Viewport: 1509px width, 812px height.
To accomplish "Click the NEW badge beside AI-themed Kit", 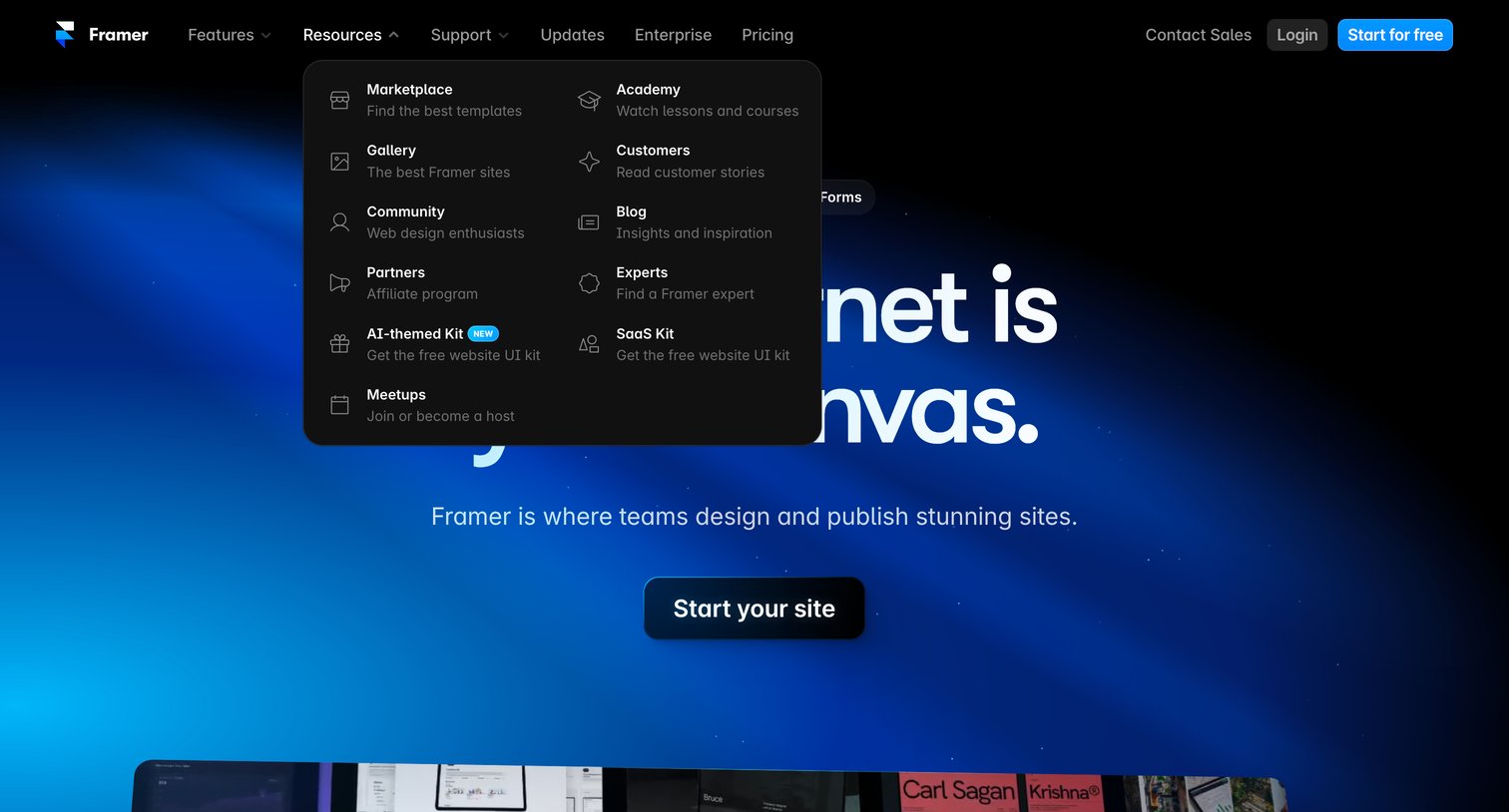I will pyautogui.click(x=483, y=334).
